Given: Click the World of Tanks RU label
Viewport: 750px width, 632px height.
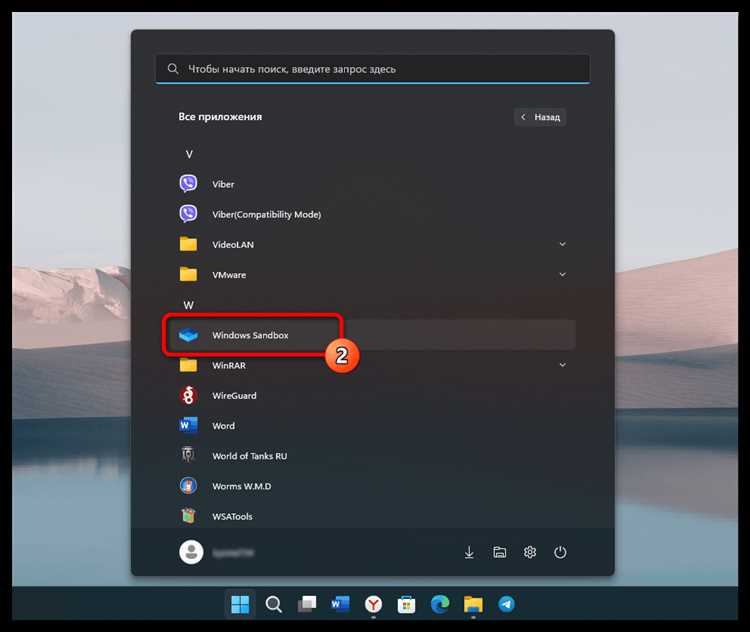Looking at the screenshot, I should 250,456.
